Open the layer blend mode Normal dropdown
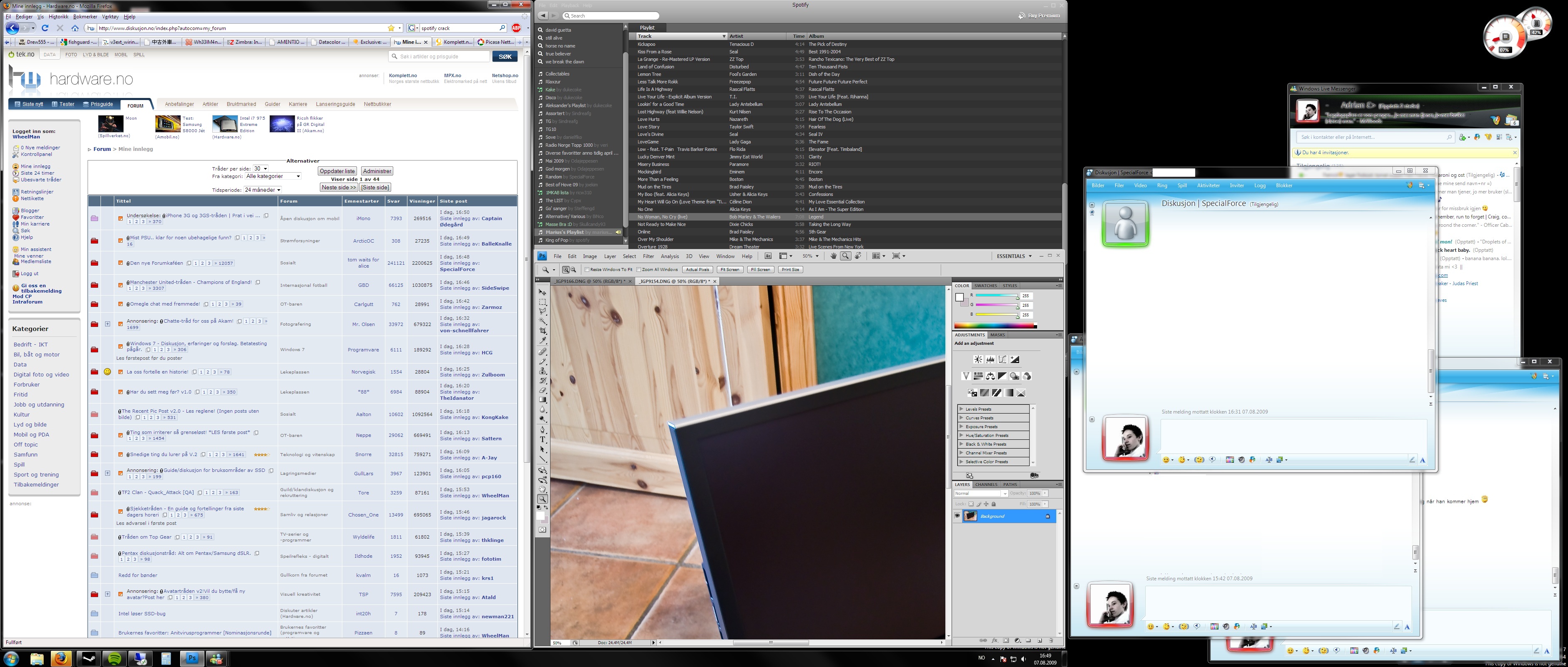This screenshot has width=1568, height=667. 980,494
